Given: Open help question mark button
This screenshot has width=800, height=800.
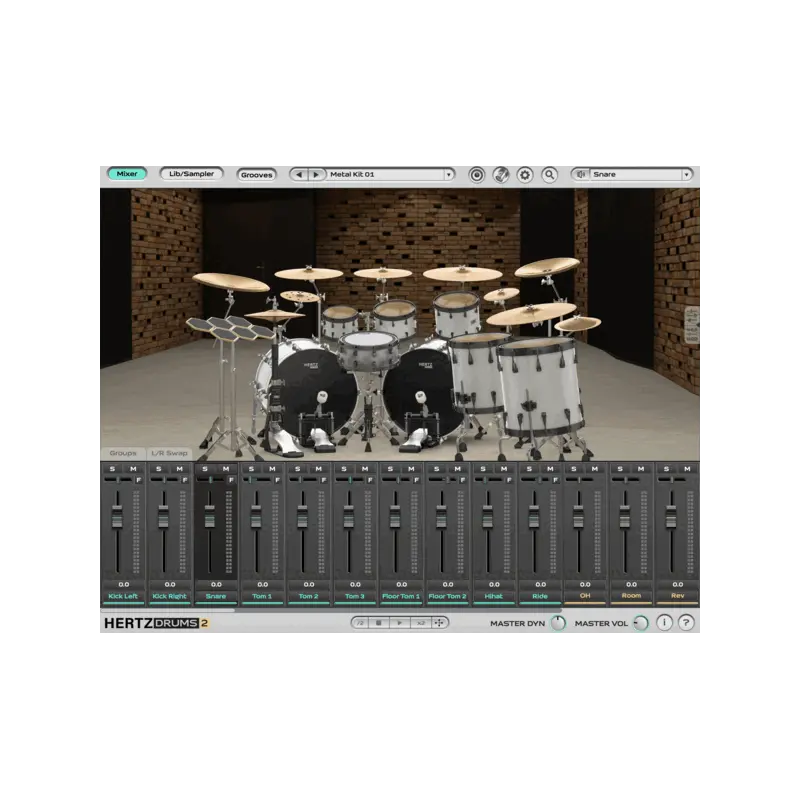Looking at the screenshot, I should pyautogui.click(x=686, y=622).
